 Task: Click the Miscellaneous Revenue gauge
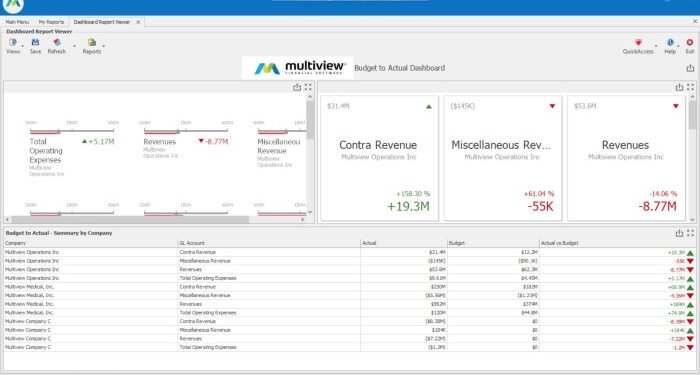[x=280, y=145]
